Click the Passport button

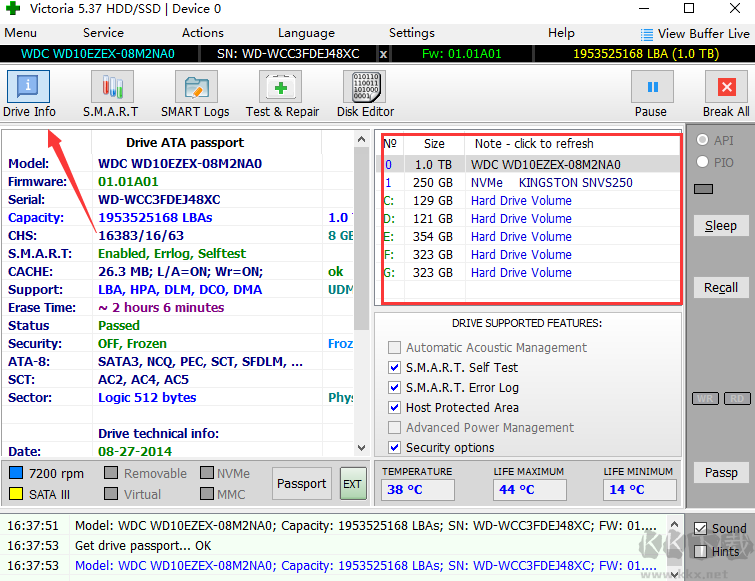click(x=301, y=483)
